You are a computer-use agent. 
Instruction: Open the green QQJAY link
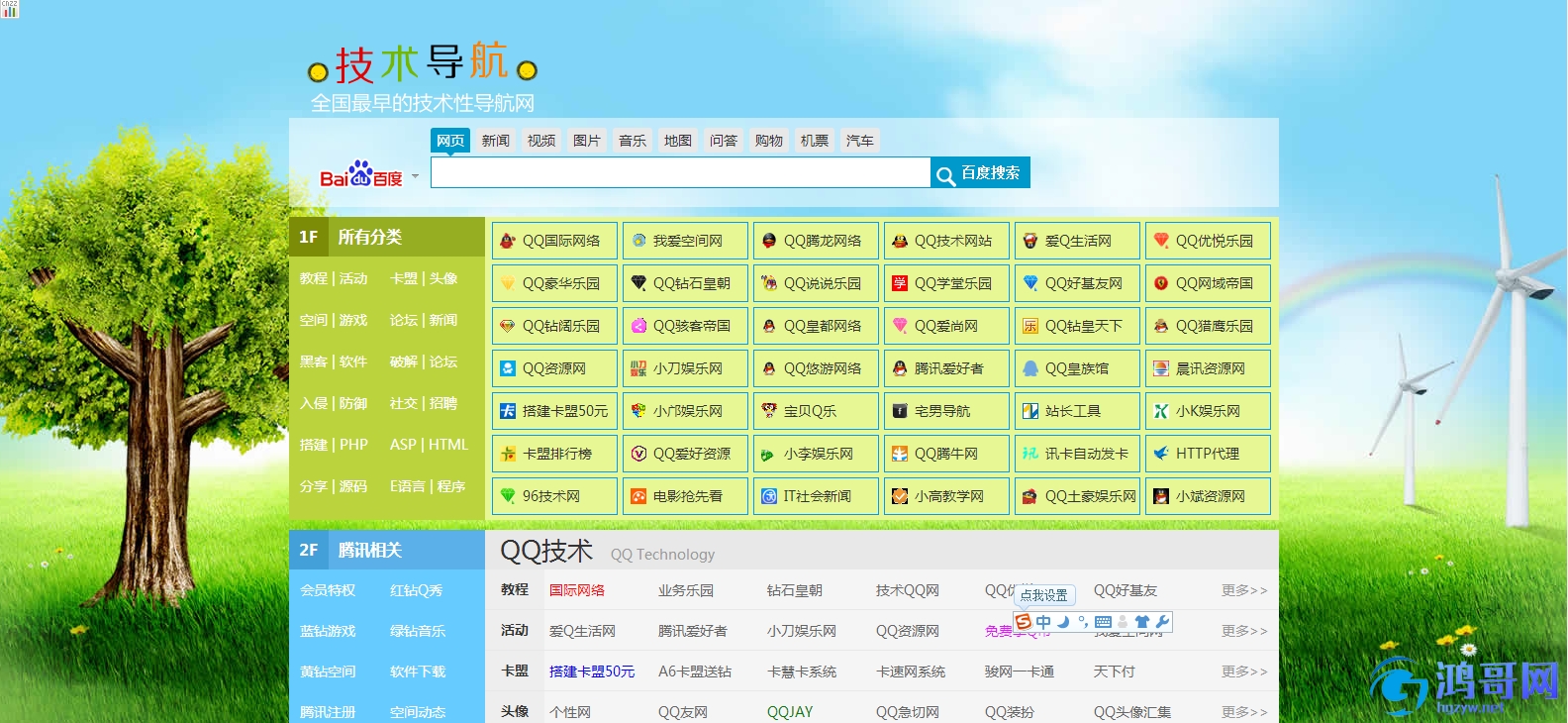tap(790, 712)
